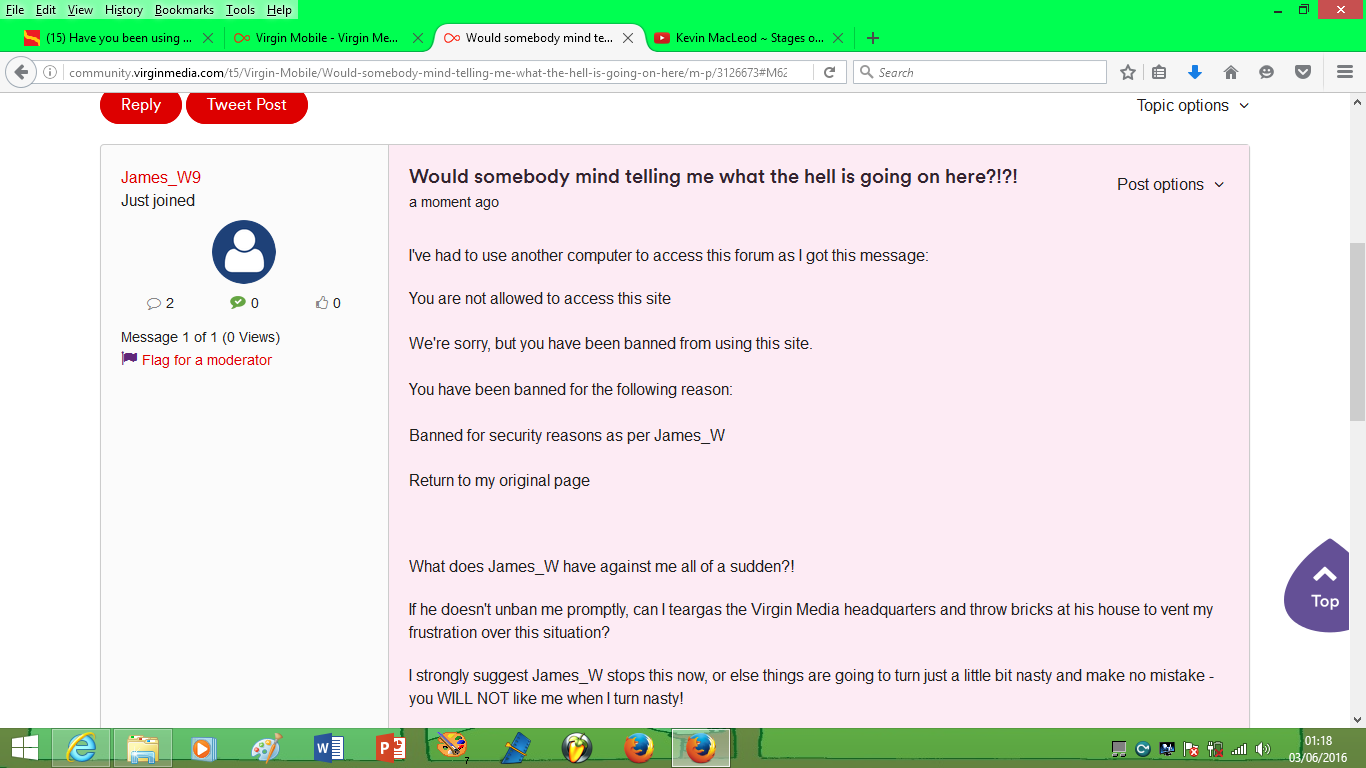Start a Firefox Hello conversation
Viewport: 1366px width, 768px height.
(x=1266, y=72)
